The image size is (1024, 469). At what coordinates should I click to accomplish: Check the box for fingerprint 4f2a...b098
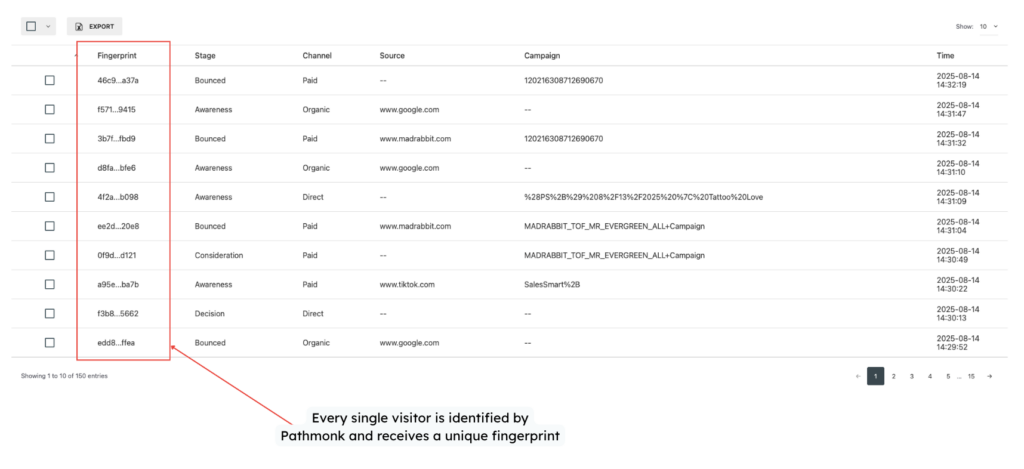(49, 197)
